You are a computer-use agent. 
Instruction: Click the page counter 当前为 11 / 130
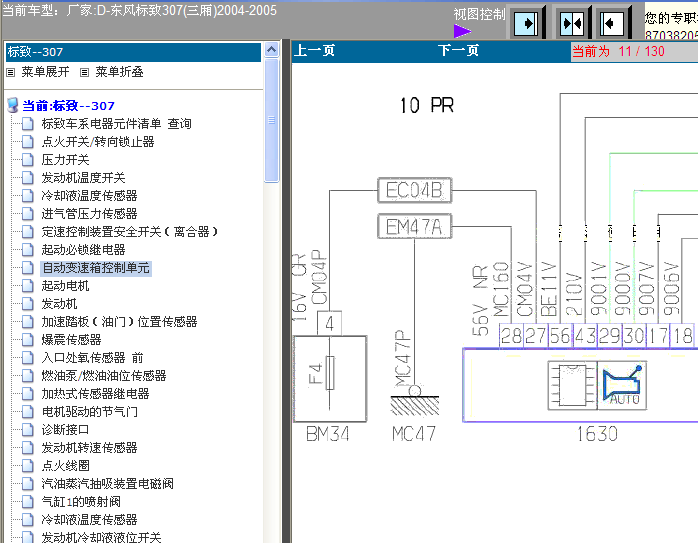coord(618,51)
